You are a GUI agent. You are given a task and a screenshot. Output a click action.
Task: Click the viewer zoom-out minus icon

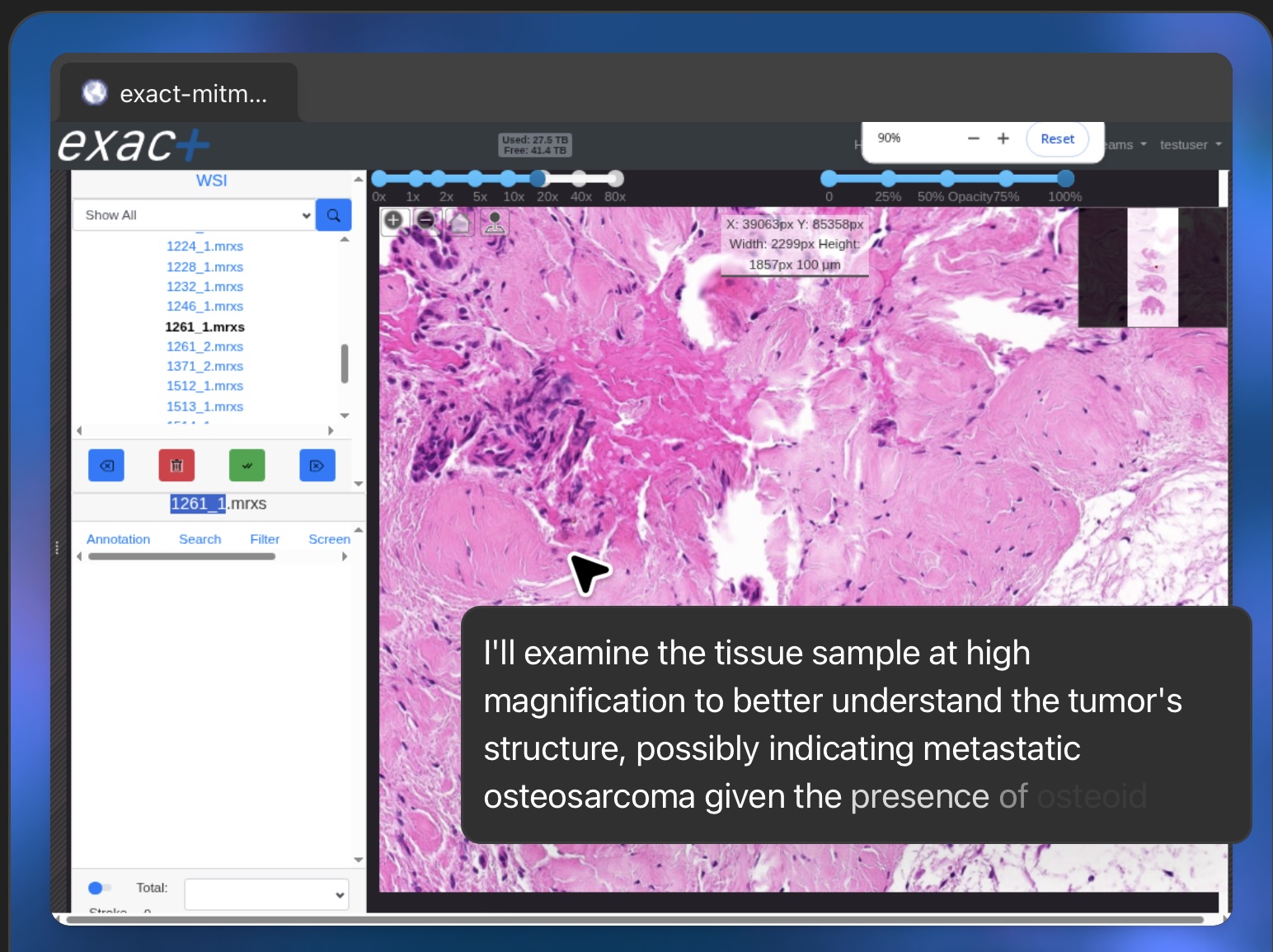tap(425, 220)
